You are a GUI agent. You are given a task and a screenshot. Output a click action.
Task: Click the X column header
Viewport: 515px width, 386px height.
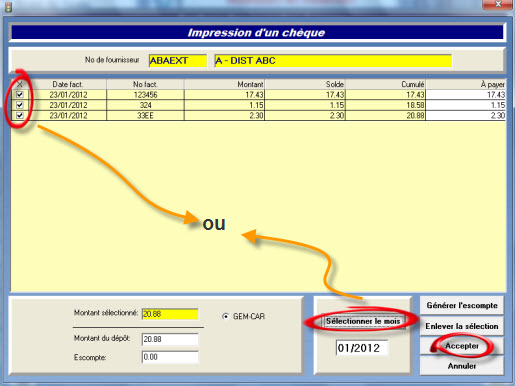coord(20,84)
